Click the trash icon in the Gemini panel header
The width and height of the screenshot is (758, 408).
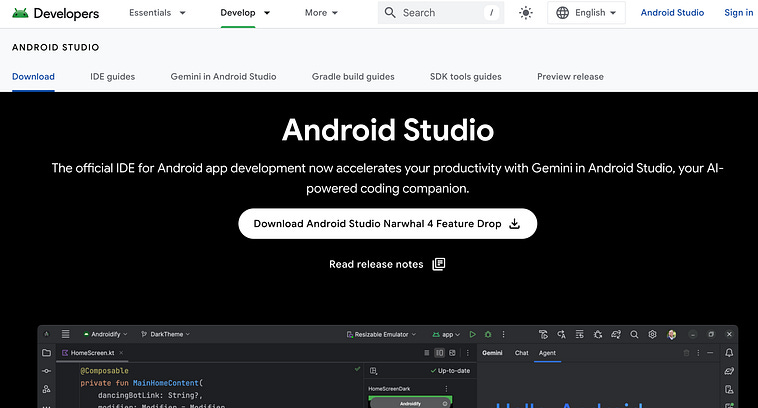686,353
